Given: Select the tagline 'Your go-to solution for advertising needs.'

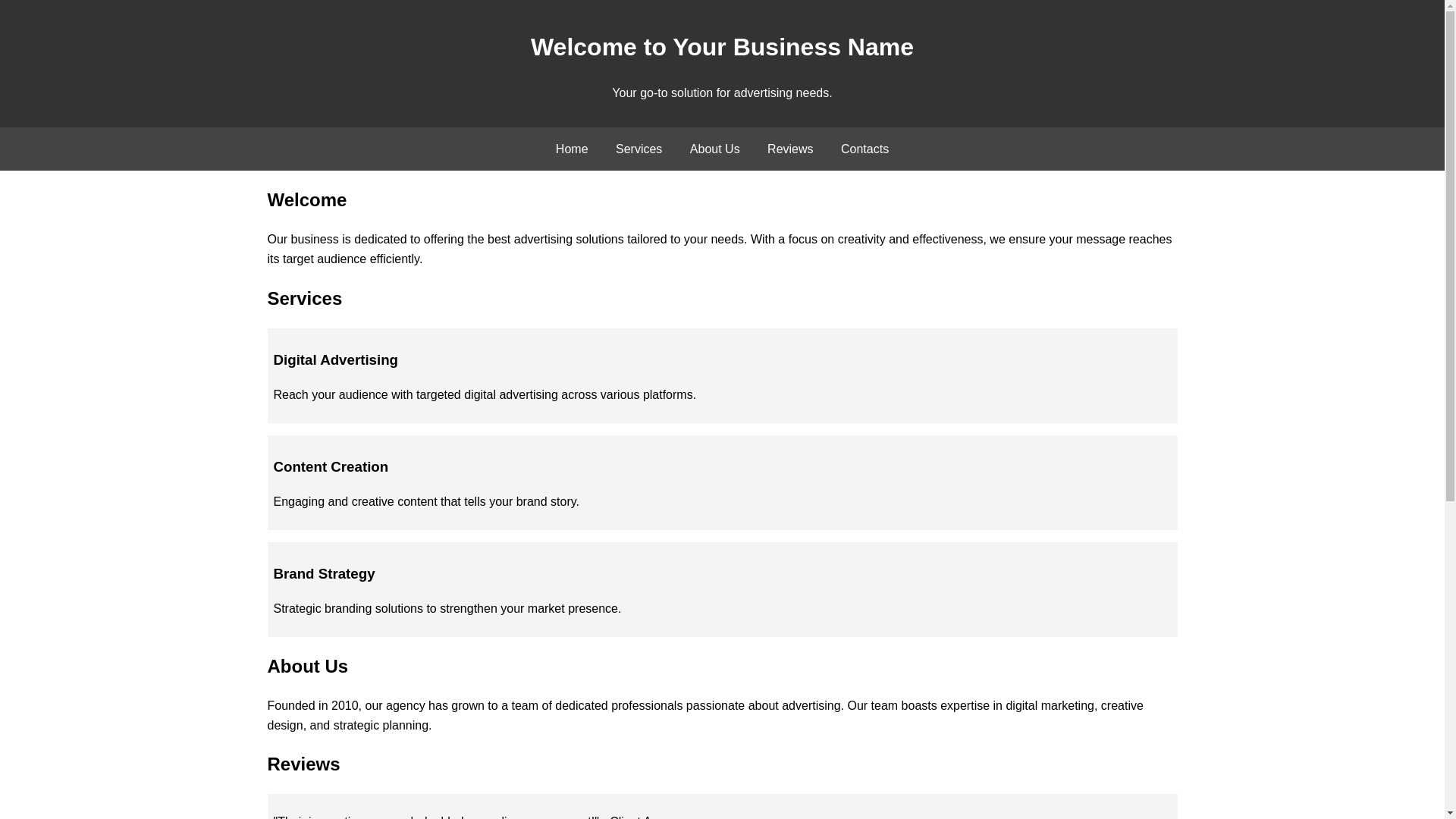Looking at the screenshot, I should coord(722,93).
